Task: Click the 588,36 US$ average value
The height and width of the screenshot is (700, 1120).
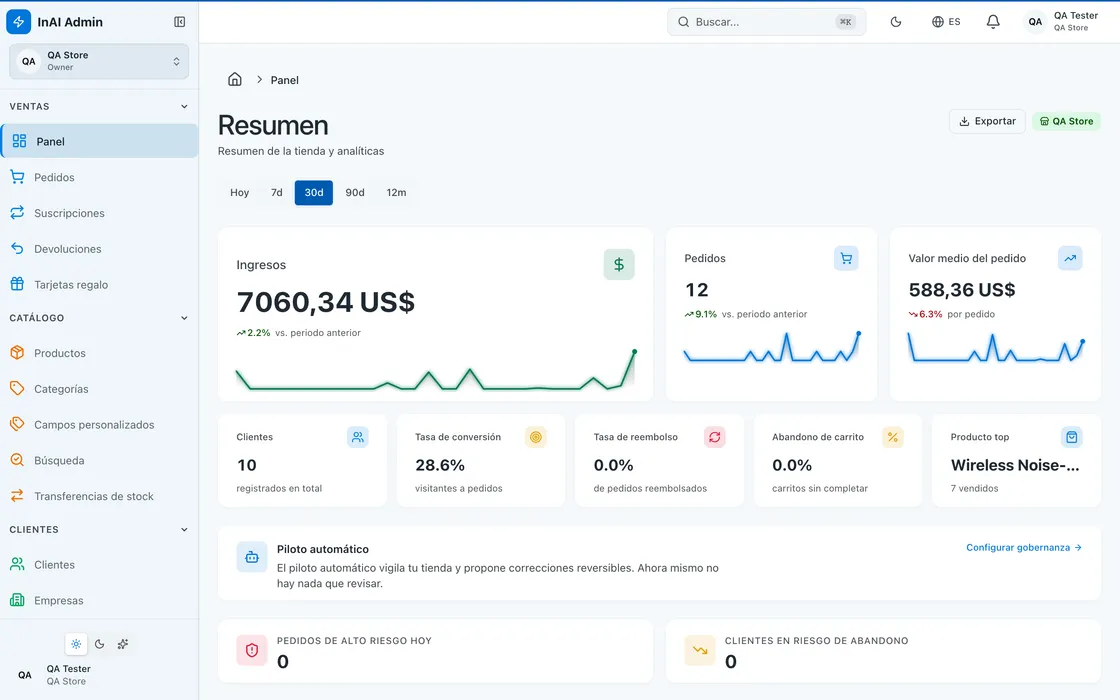Action: coord(961,290)
